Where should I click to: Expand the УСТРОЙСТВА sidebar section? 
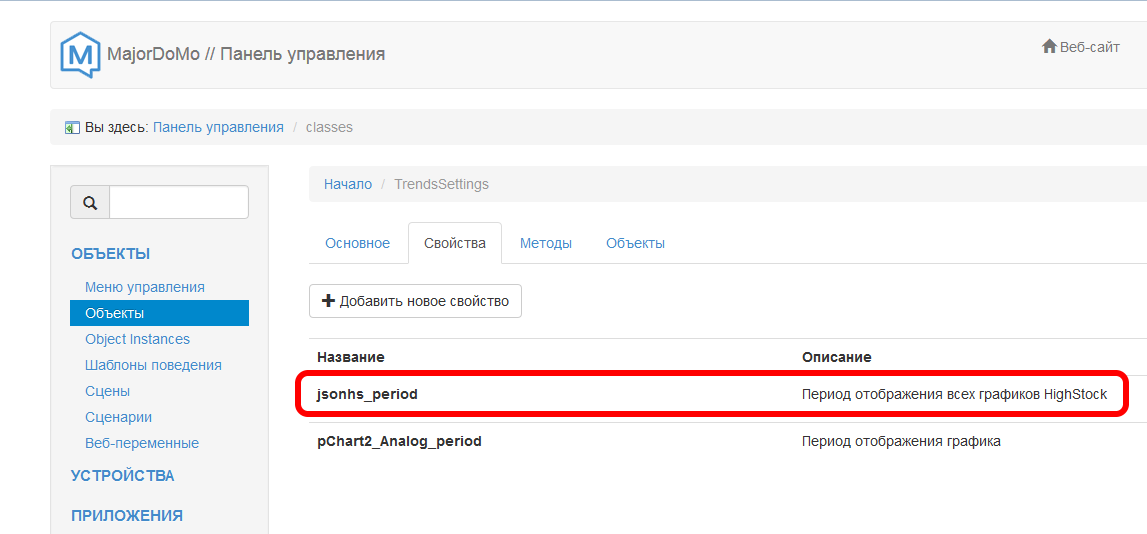pos(123,476)
